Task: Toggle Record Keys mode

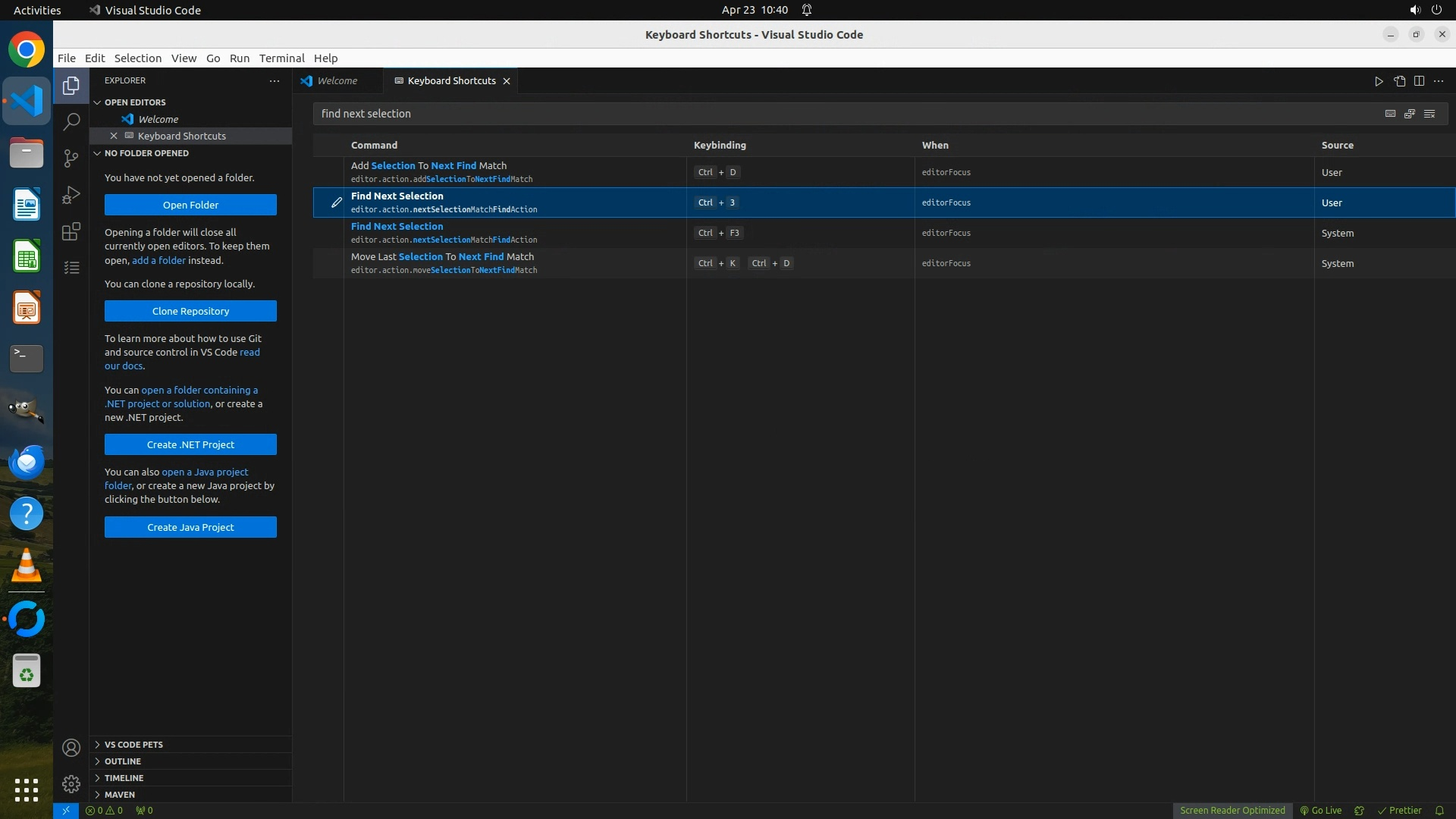Action: coord(1390,114)
